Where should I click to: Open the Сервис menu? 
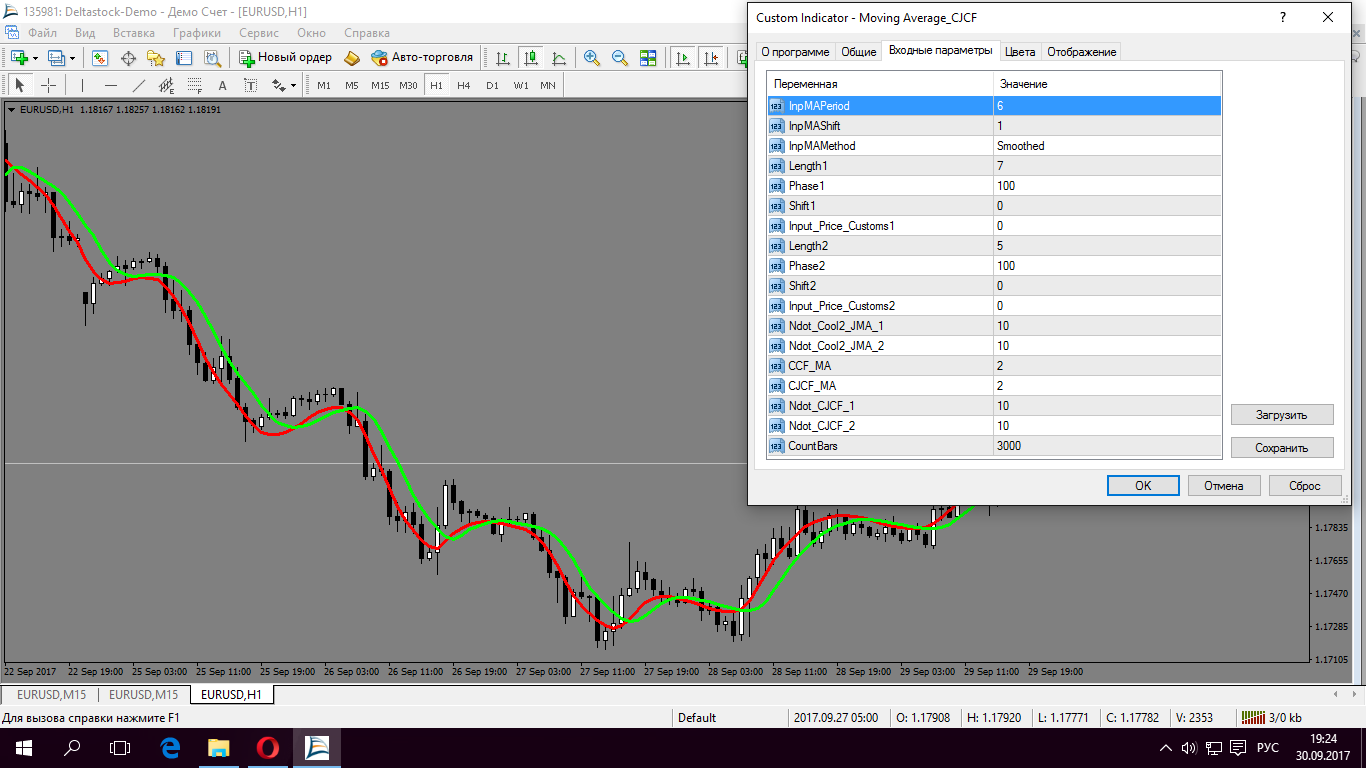pyautogui.click(x=259, y=33)
